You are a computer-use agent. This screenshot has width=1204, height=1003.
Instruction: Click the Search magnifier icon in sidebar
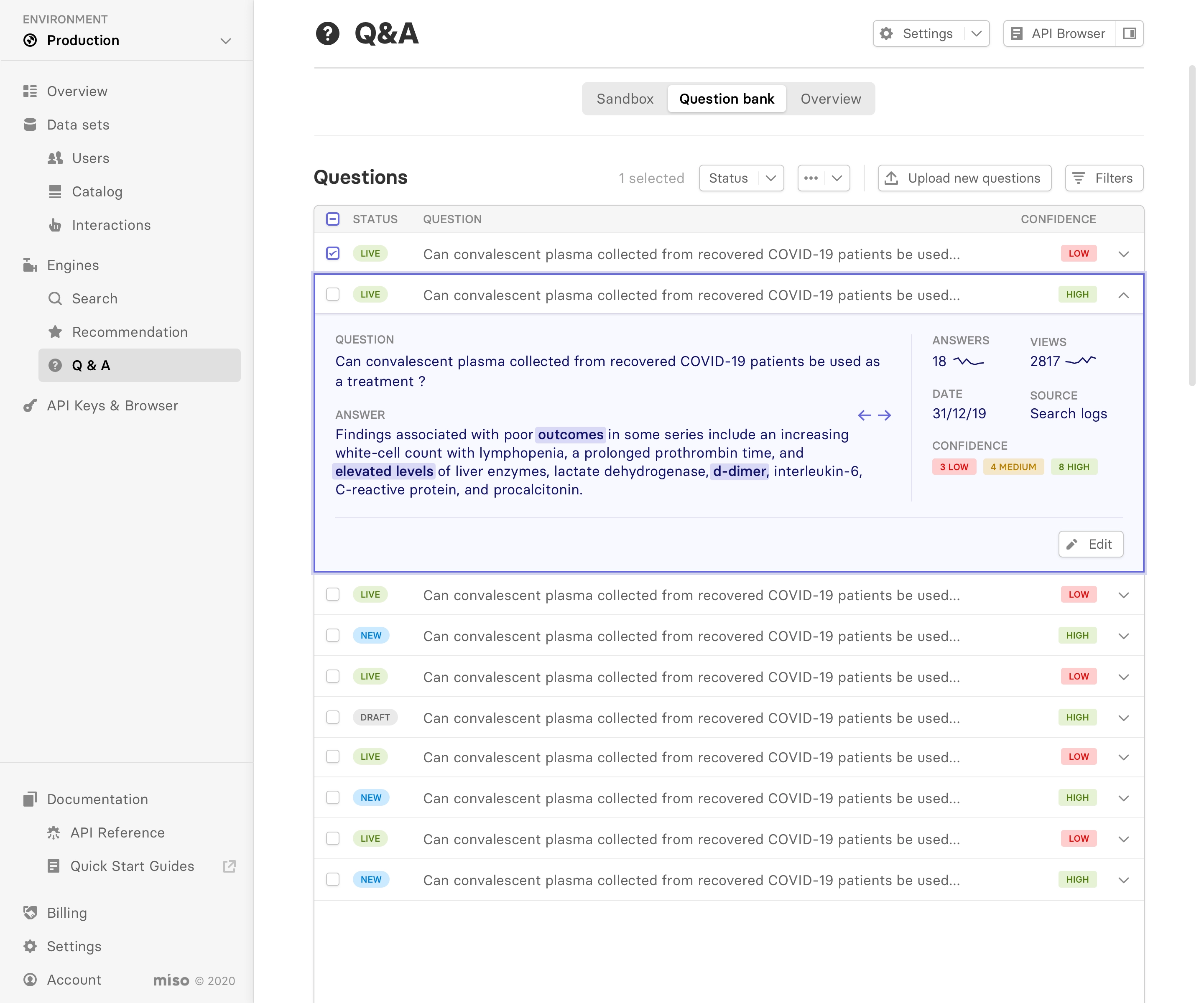[55, 299]
